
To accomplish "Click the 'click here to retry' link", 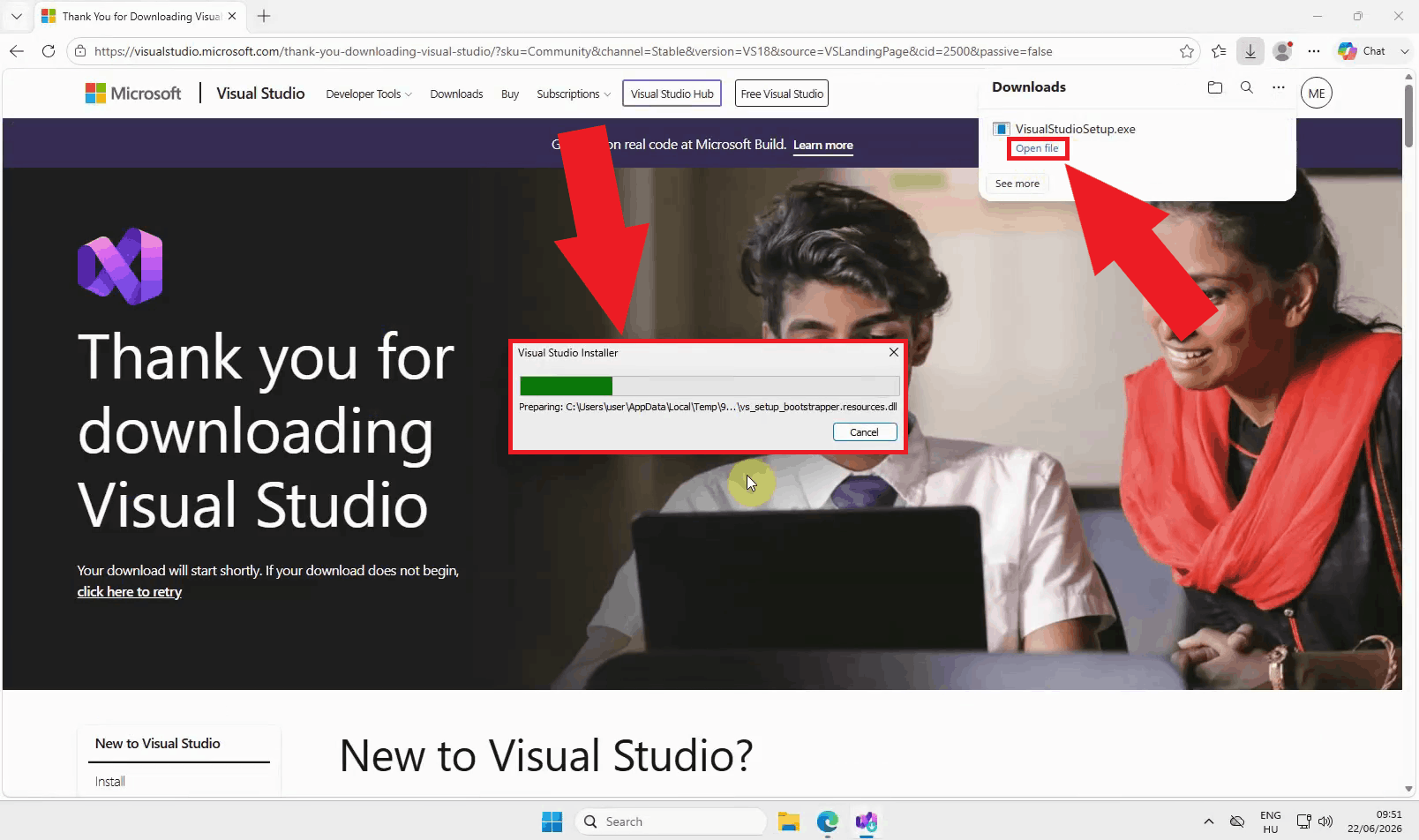I will coord(129,592).
